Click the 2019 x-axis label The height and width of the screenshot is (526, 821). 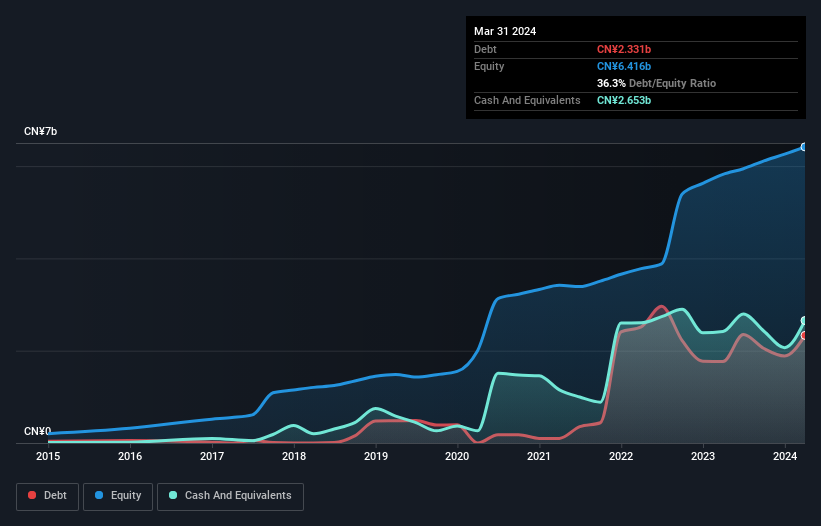point(376,456)
